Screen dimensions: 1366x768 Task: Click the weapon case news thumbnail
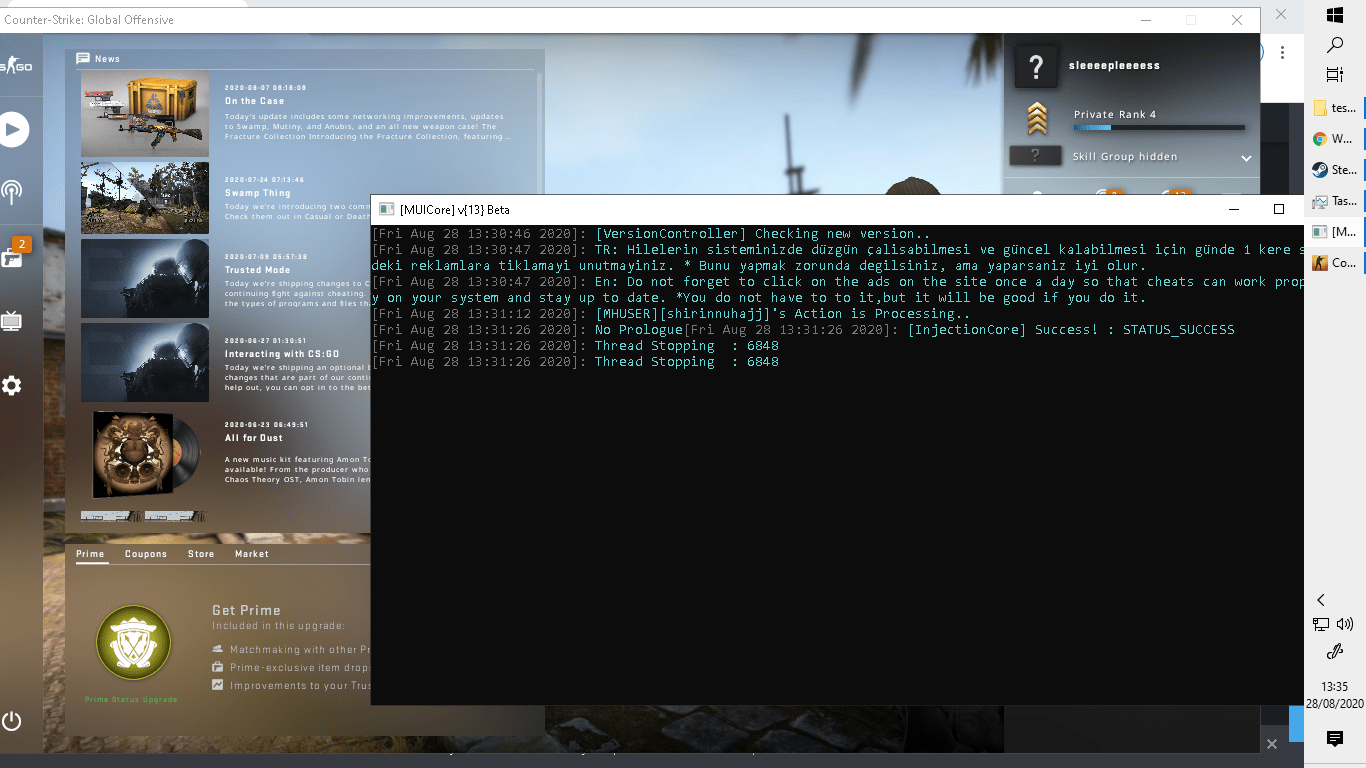145,114
